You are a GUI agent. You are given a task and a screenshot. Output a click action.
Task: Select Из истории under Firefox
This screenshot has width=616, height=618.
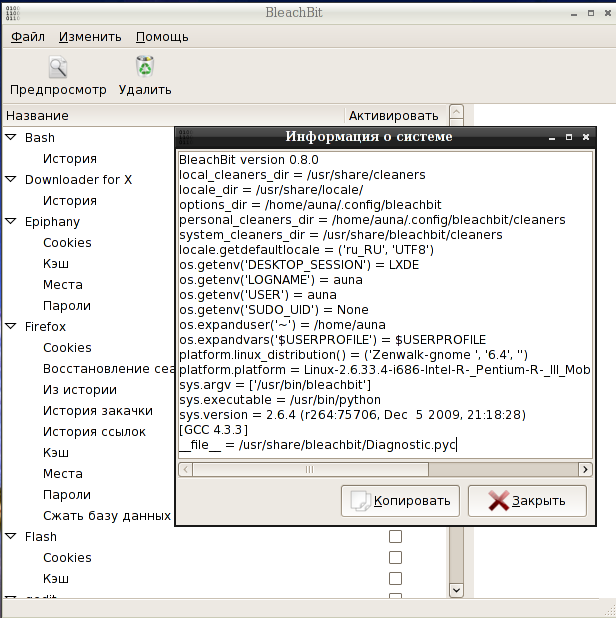point(80,389)
